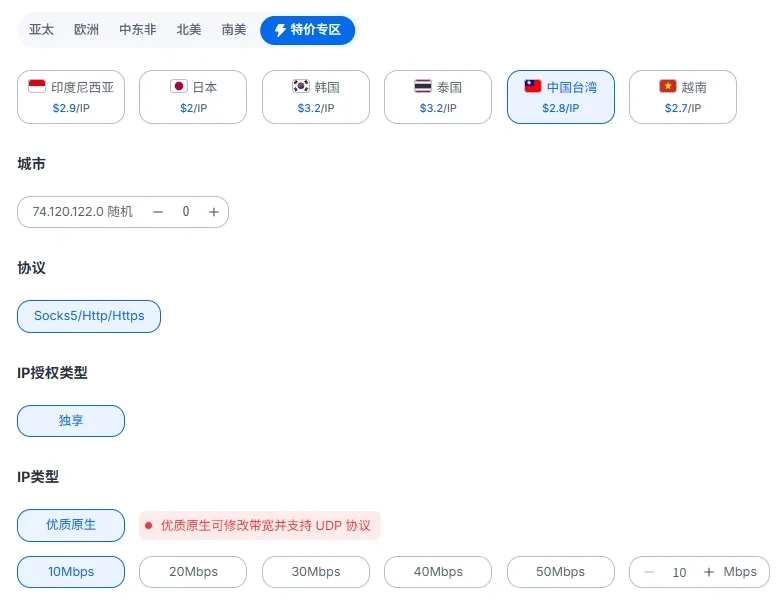Select the 中国台湾 $2.8/IP card
Screen dimensions: 782x607
pos(561,97)
